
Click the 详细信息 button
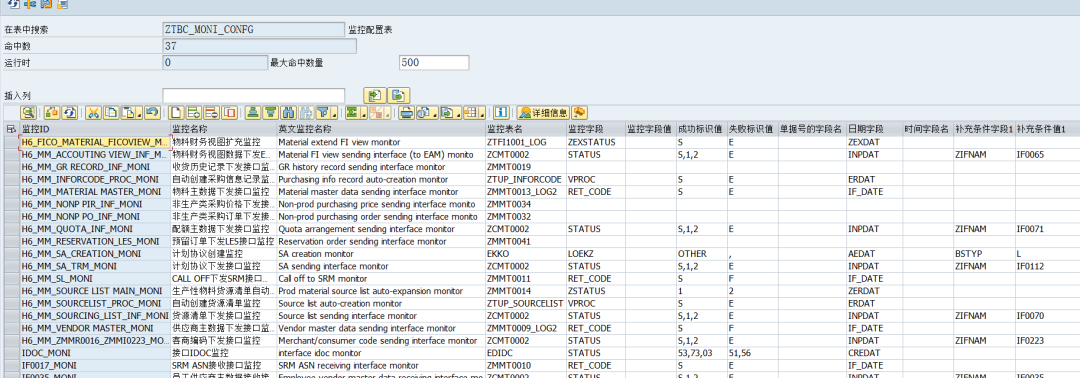point(543,112)
